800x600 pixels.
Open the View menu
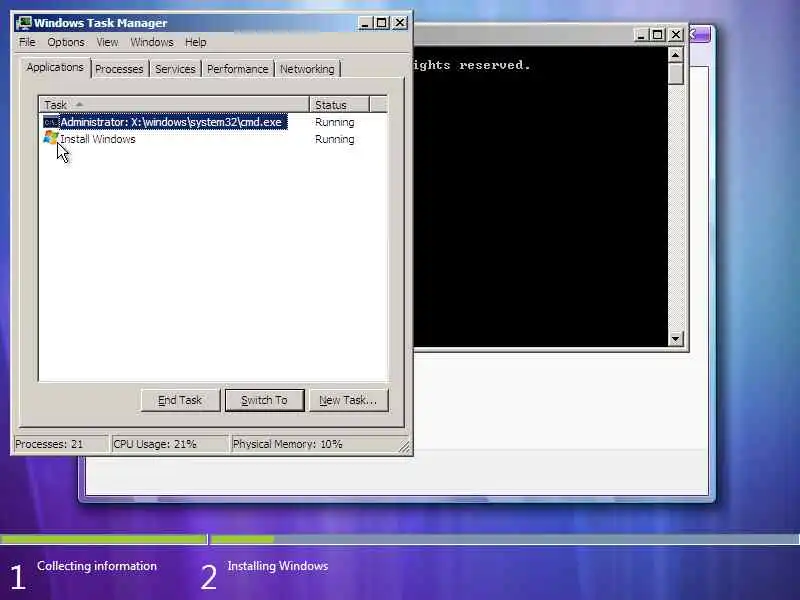click(x=107, y=42)
